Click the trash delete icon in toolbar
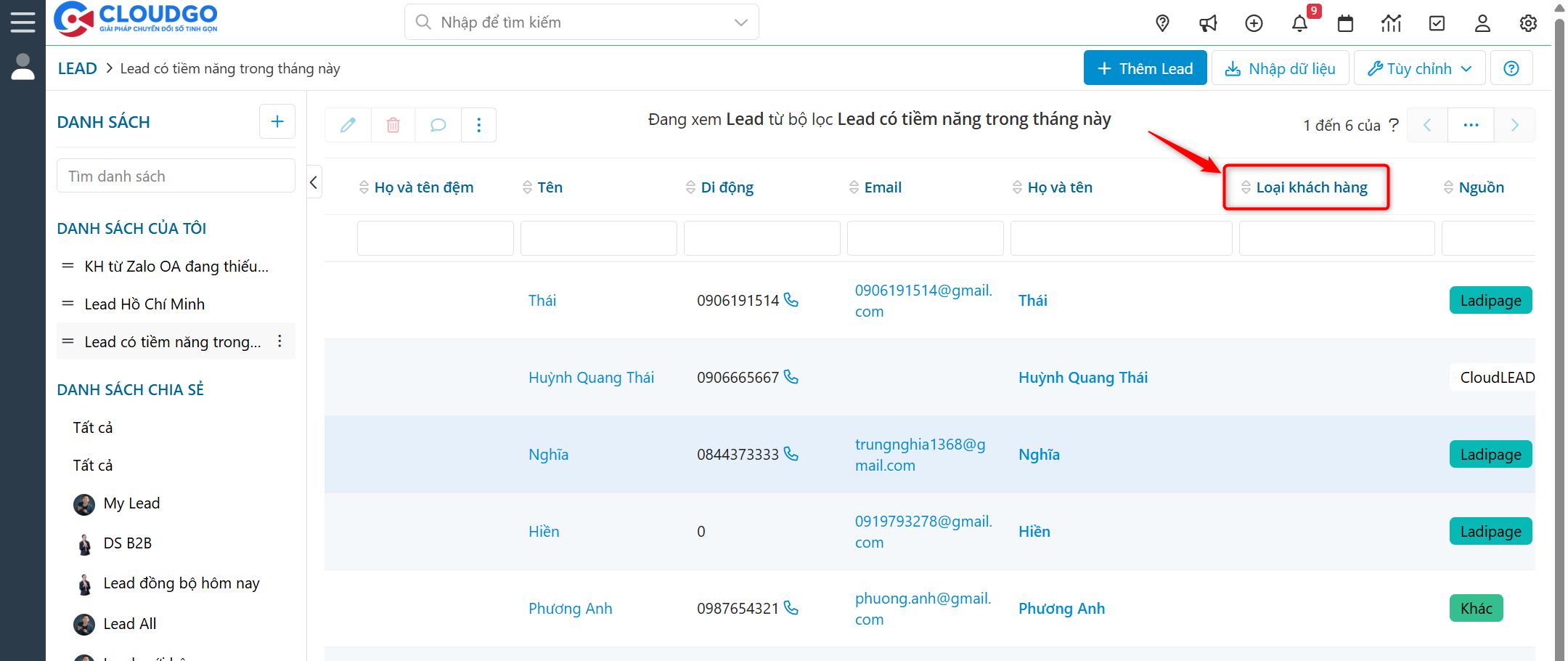The height and width of the screenshot is (661, 1568). (393, 125)
